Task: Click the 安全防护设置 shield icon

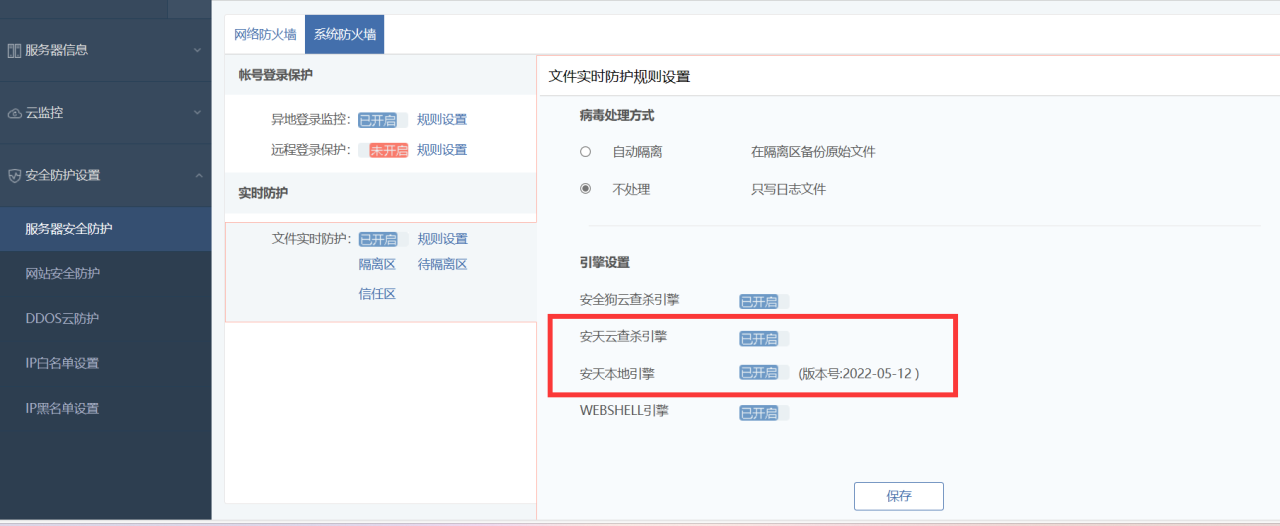Action: pyautogui.click(x=14, y=176)
